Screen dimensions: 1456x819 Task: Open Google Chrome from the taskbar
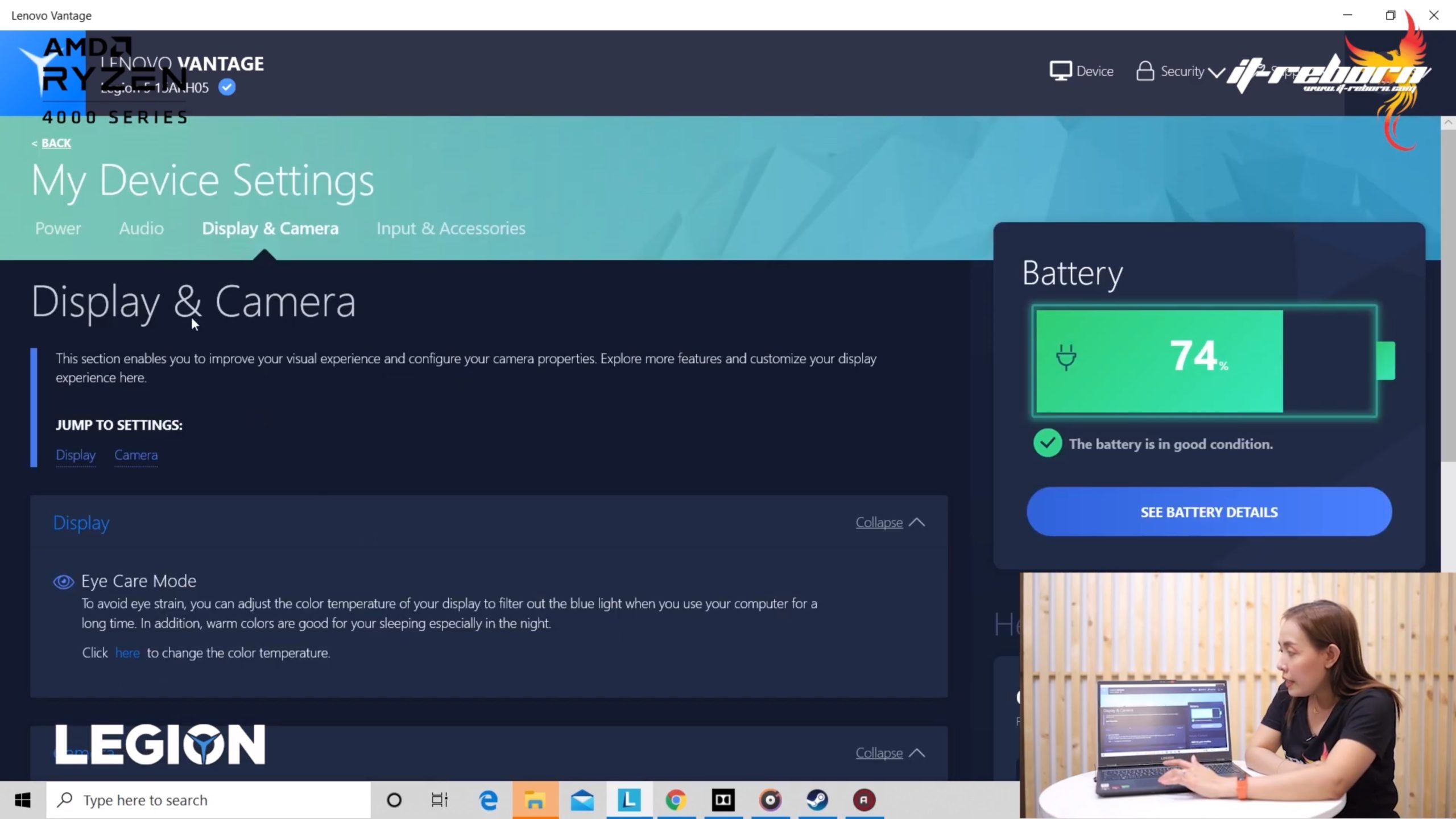pos(676,800)
